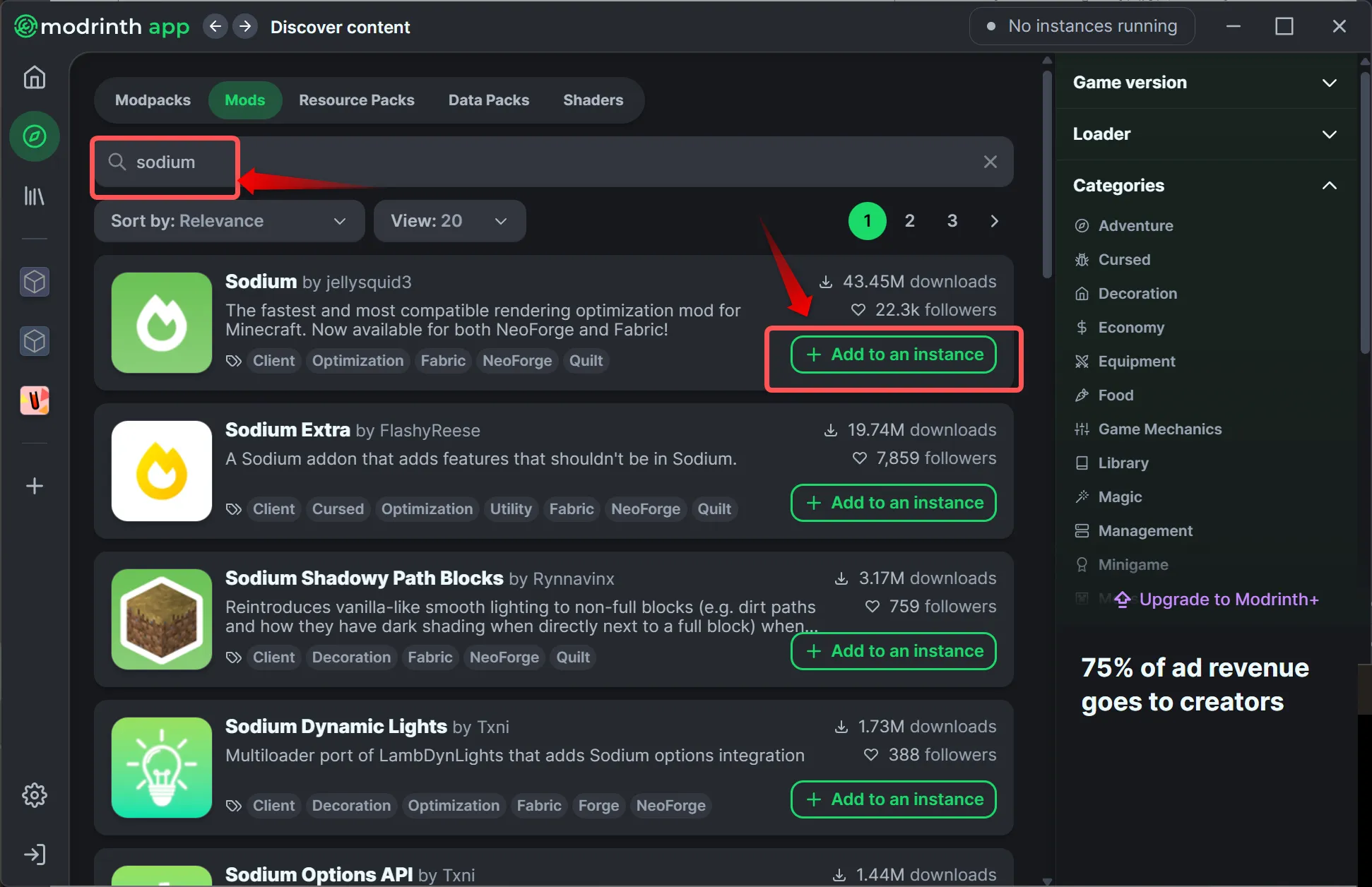The height and width of the screenshot is (887, 1372).
Task: Open the Sort by Relevance dropdown
Action: click(x=228, y=221)
